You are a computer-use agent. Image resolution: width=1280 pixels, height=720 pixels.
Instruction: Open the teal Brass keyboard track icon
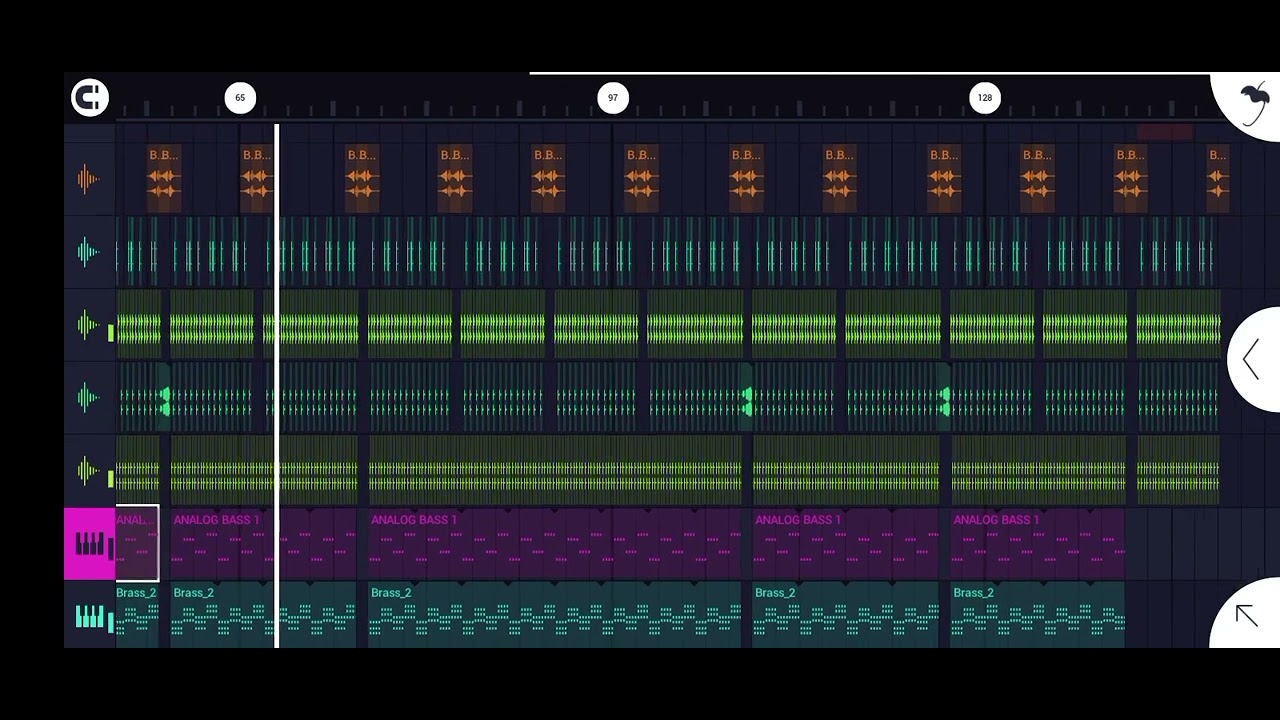point(90,617)
